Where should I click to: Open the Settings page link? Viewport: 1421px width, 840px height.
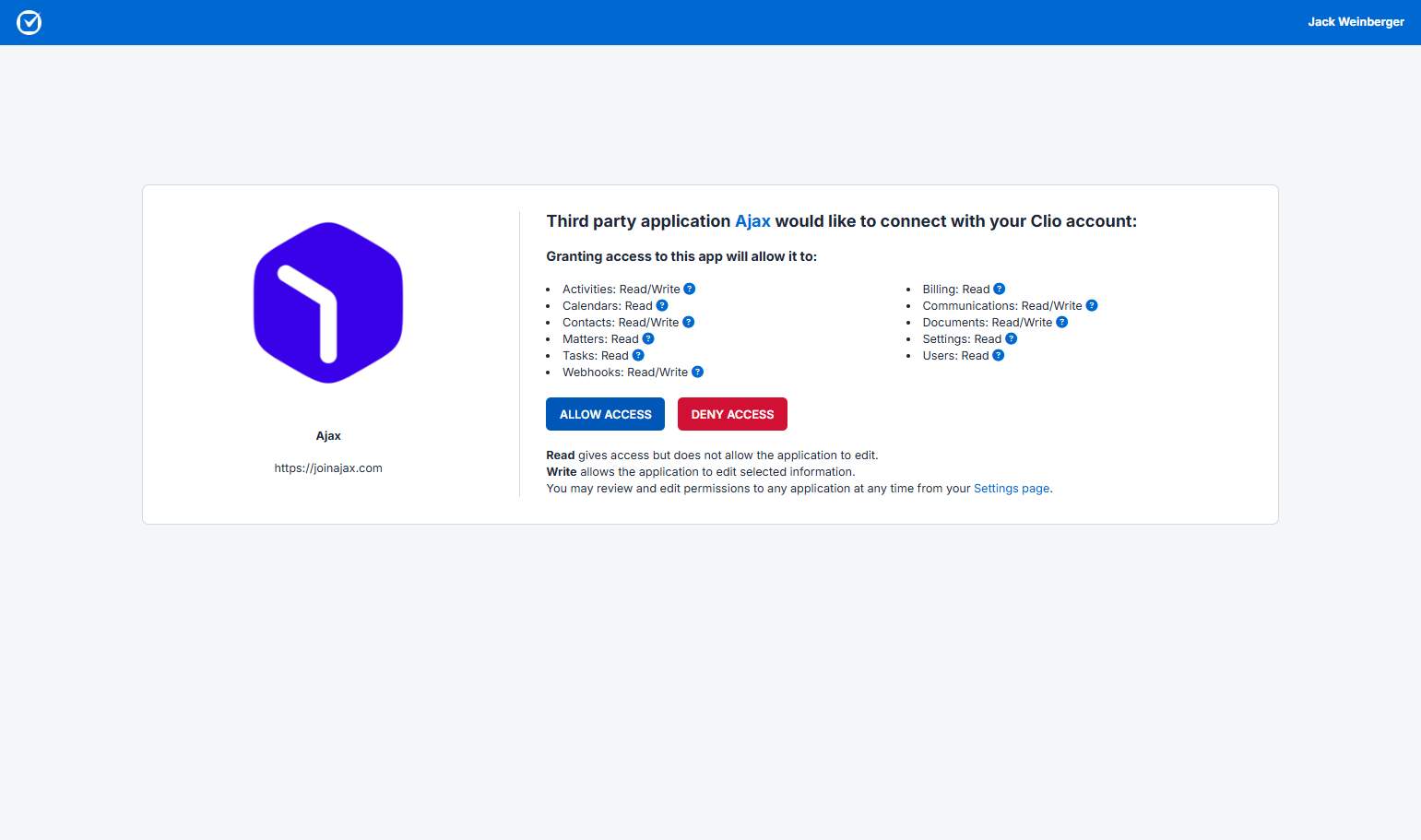(1012, 489)
